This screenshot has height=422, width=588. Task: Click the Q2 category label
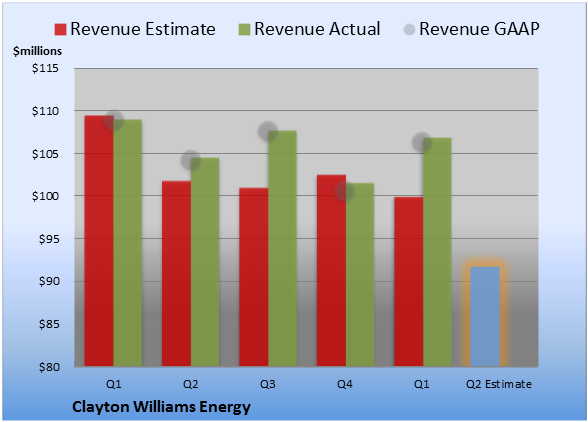tap(190, 384)
